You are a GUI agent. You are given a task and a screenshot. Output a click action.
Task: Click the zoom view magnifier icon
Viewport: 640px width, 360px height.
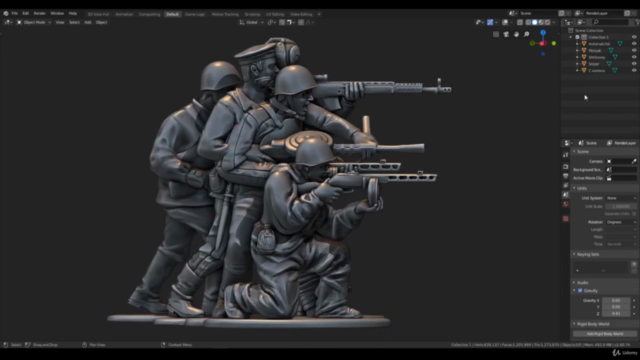(527, 34)
